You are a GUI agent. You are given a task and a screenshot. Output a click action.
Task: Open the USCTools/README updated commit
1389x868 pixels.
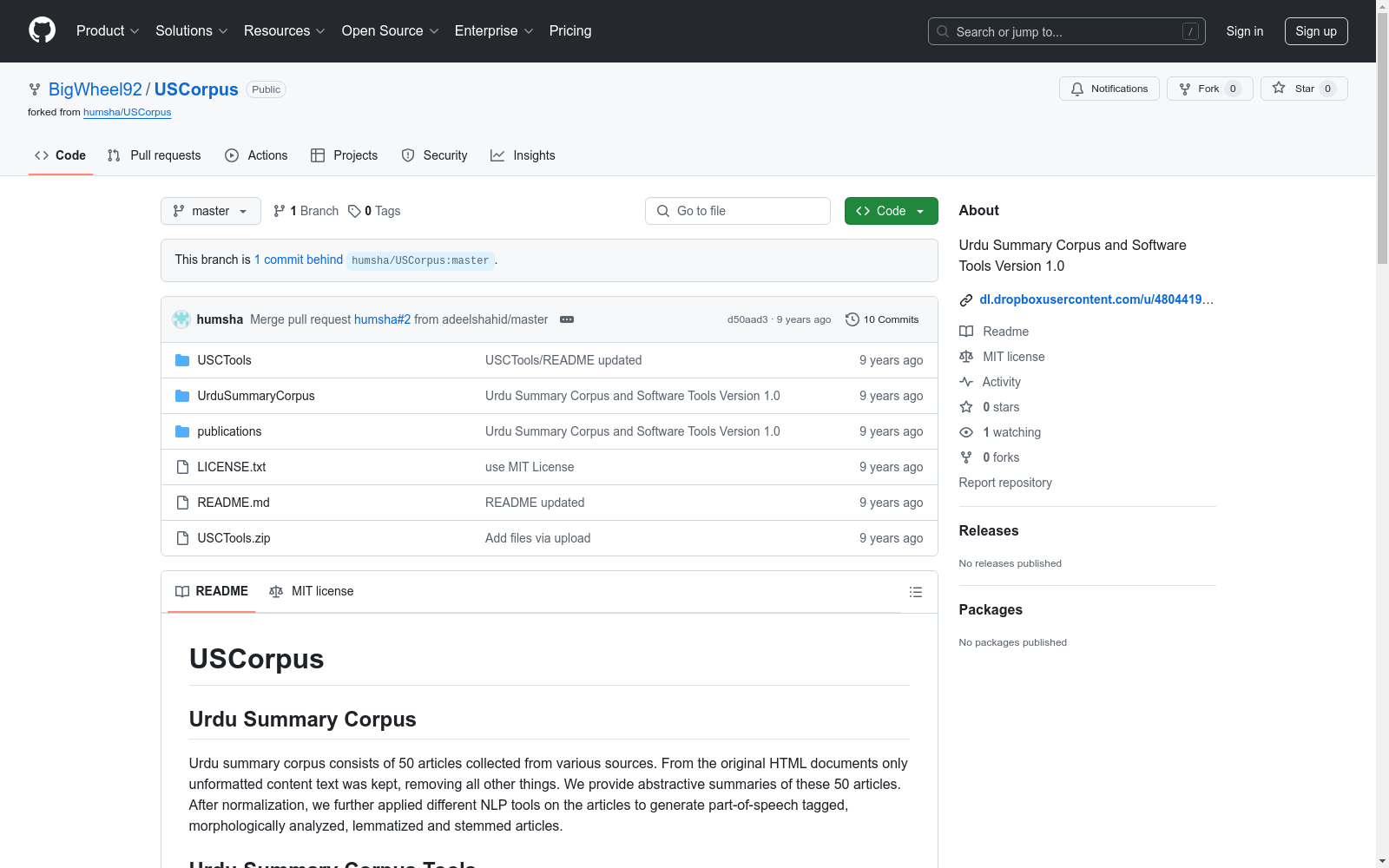point(563,360)
